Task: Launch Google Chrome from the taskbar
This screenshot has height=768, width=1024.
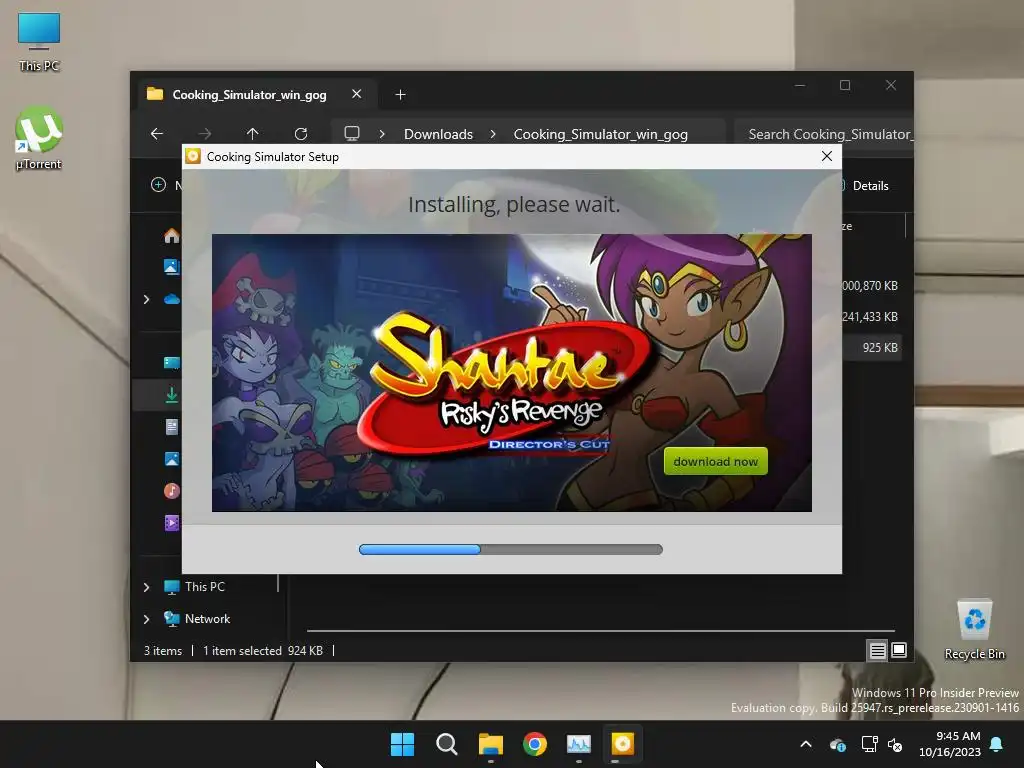Action: click(x=535, y=744)
